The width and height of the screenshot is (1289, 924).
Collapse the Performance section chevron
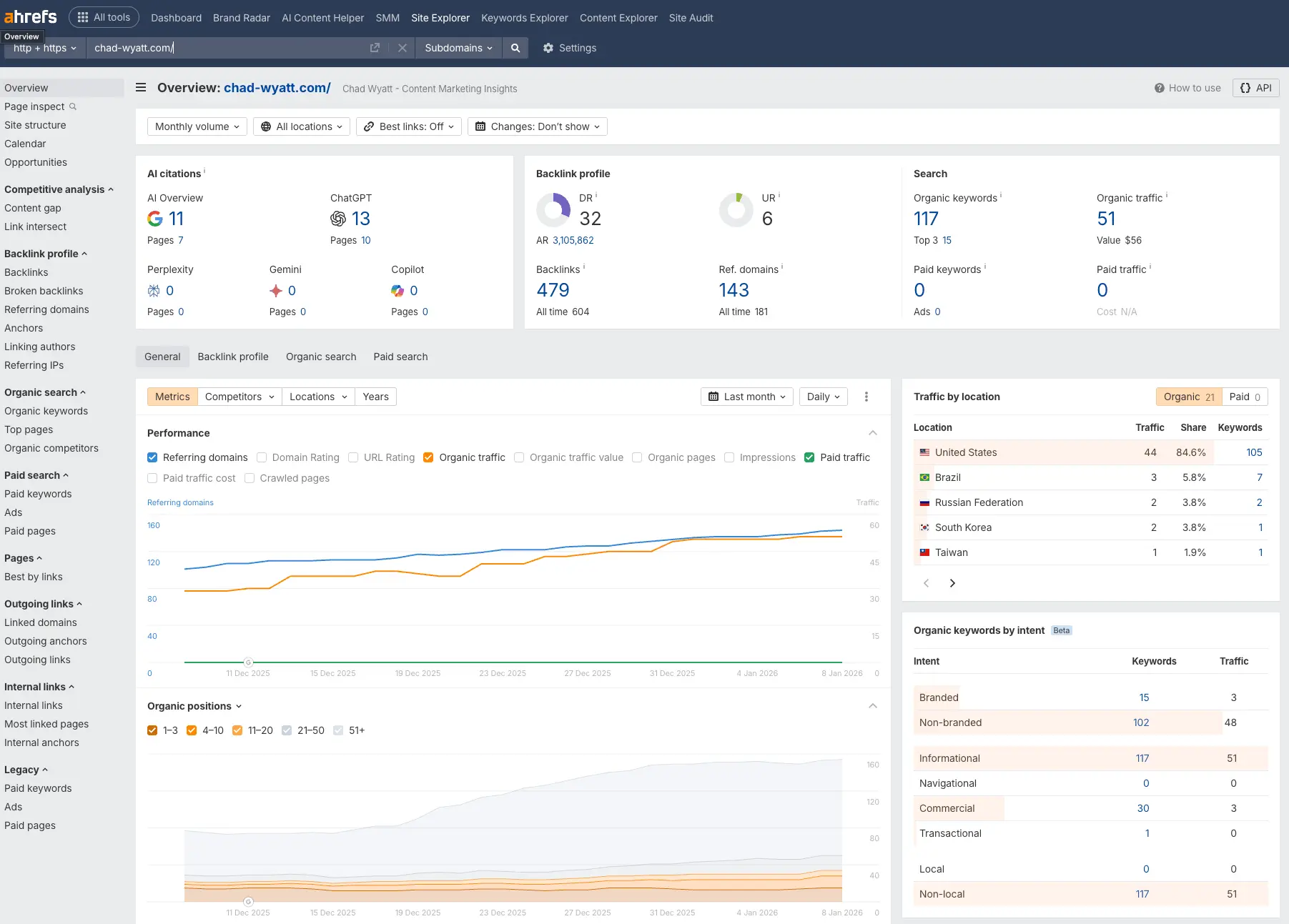click(873, 433)
